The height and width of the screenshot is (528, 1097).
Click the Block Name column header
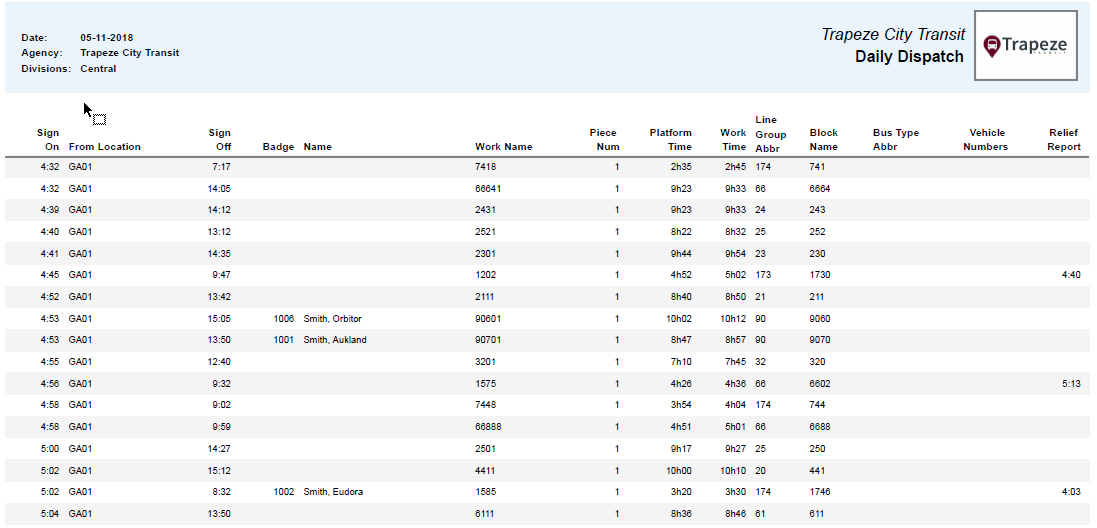[824, 140]
